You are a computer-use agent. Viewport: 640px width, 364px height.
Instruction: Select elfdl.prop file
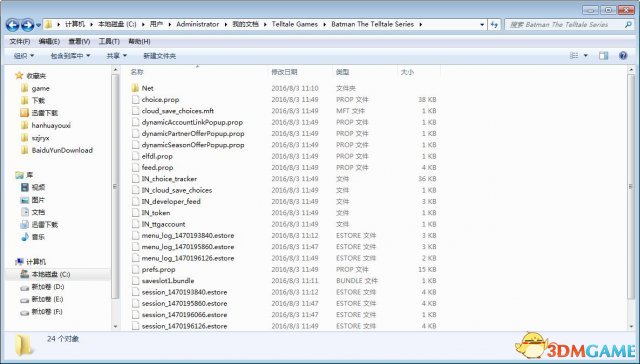[157, 156]
